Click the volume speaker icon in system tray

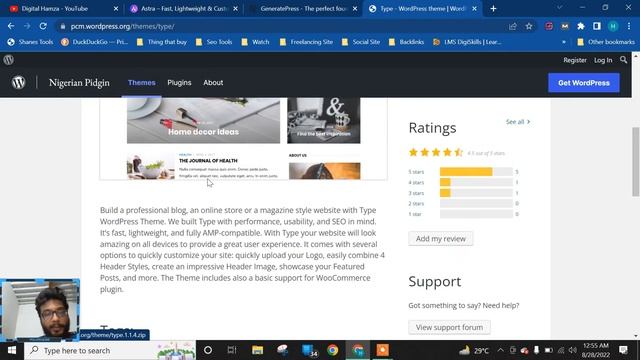click(x=573, y=350)
